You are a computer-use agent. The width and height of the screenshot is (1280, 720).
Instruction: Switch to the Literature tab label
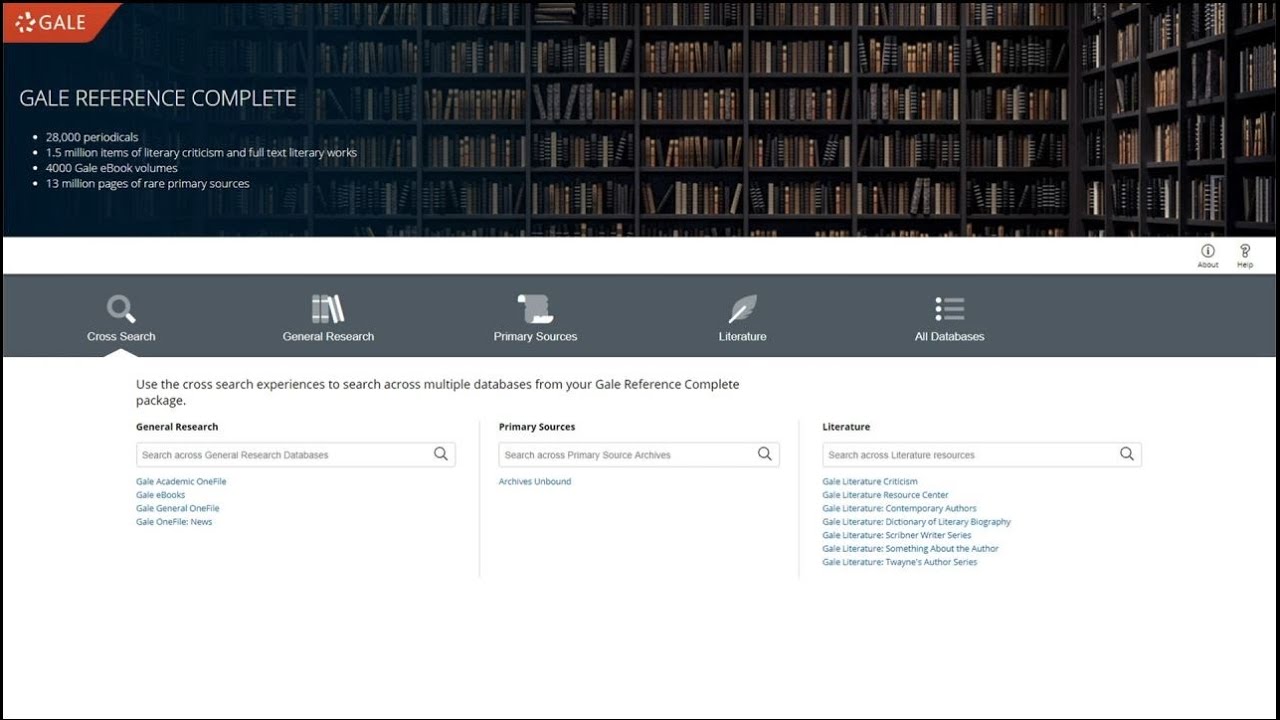tap(742, 337)
